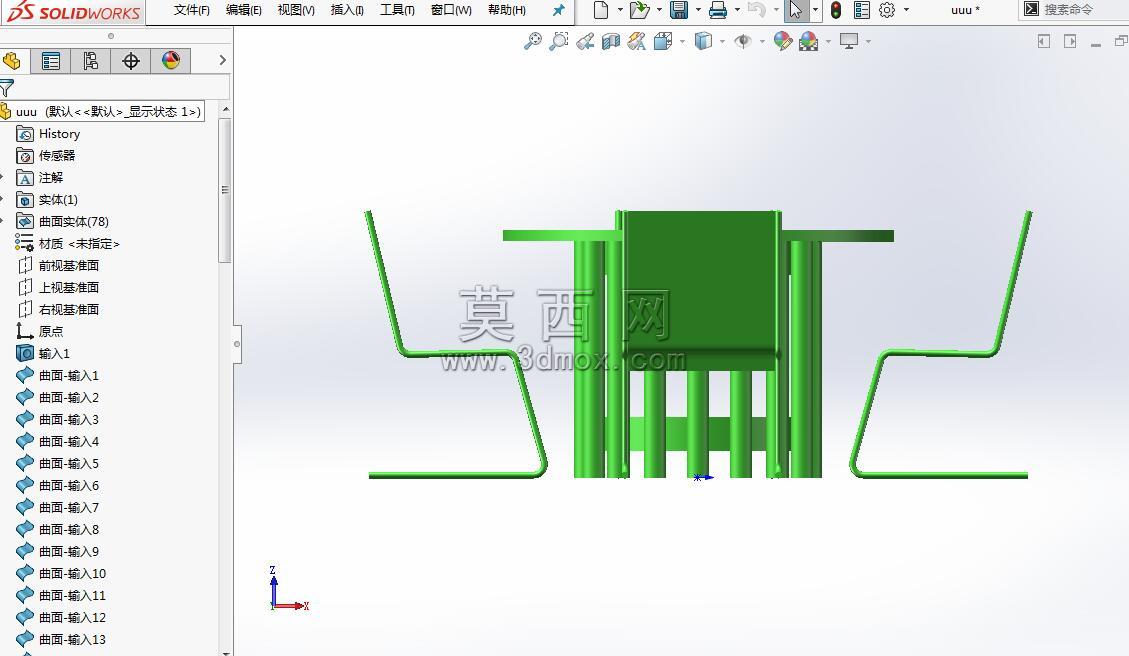Activate the Select cursor tool
This screenshot has height=656, width=1129.
[x=796, y=9]
